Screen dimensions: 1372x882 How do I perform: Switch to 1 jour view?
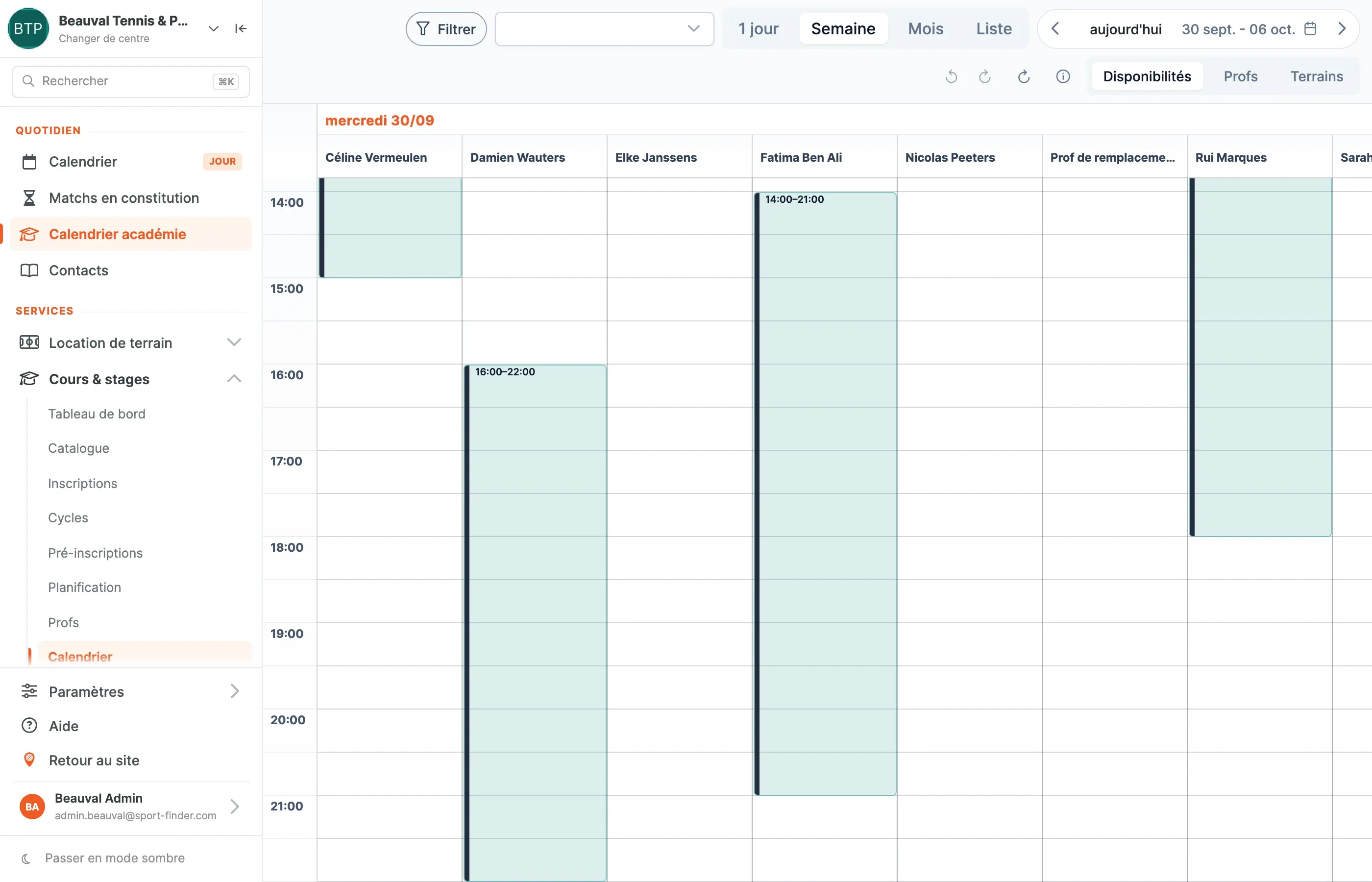click(x=758, y=28)
